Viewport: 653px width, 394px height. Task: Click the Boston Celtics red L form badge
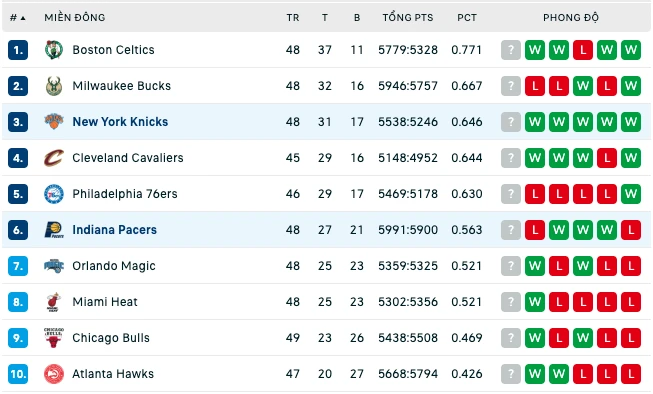click(x=583, y=50)
